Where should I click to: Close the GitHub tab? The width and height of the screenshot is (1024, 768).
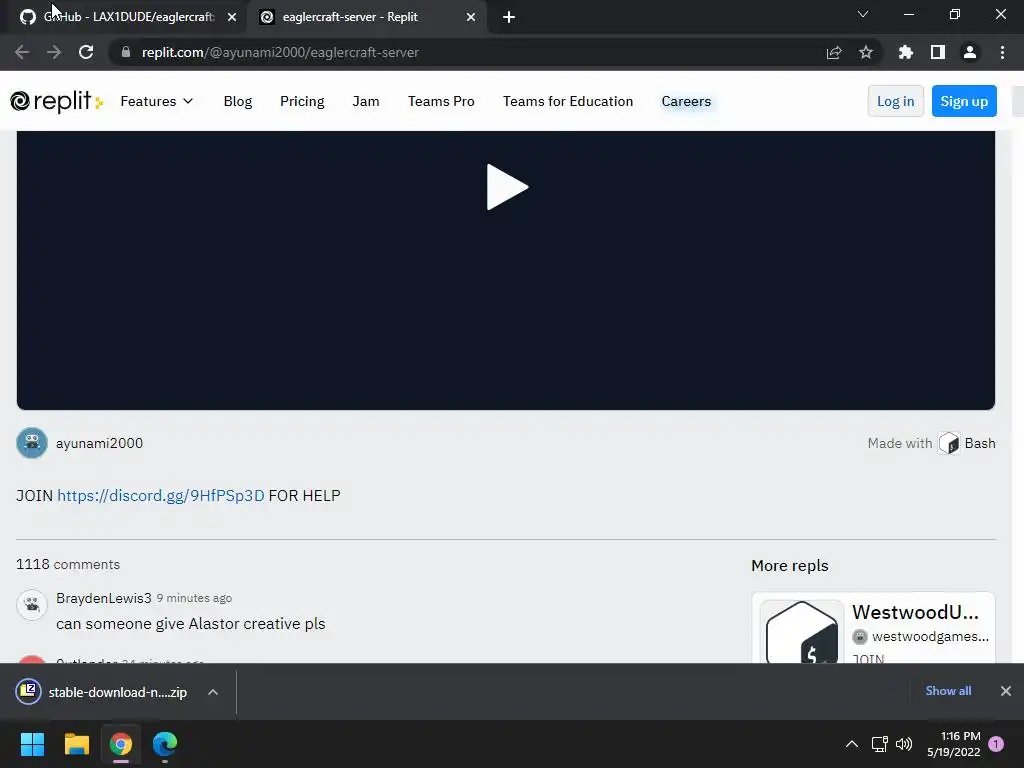tap(232, 17)
